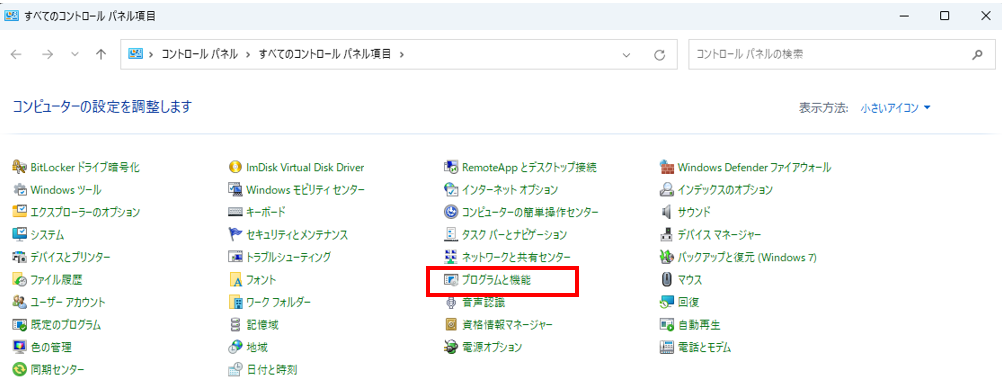The height and width of the screenshot is (378, 1002).
Task: Open the ユーザー アカウント icon
Action: 19,302
